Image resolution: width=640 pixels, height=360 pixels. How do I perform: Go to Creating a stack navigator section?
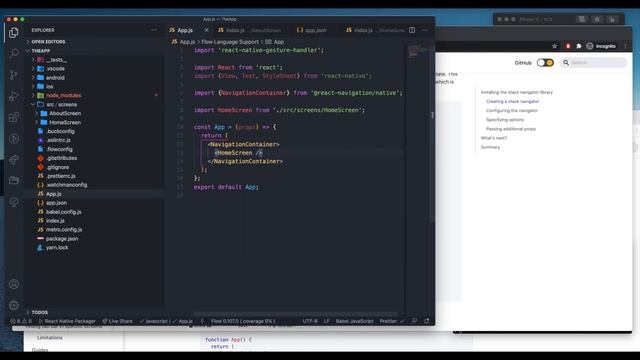tap(513, 101)
